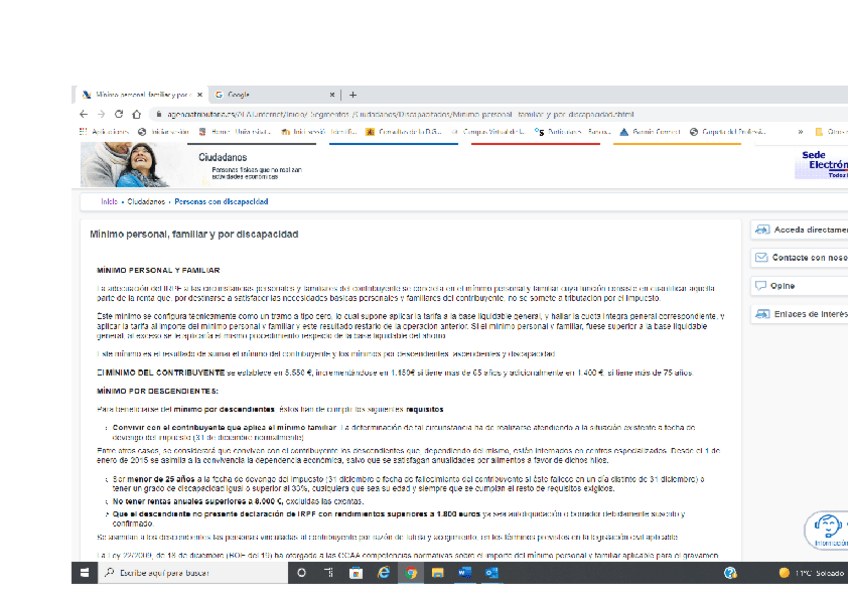Open the Acceda directamente side panel
This screenshot has height=599, width=848.
(x=801, y=230)
